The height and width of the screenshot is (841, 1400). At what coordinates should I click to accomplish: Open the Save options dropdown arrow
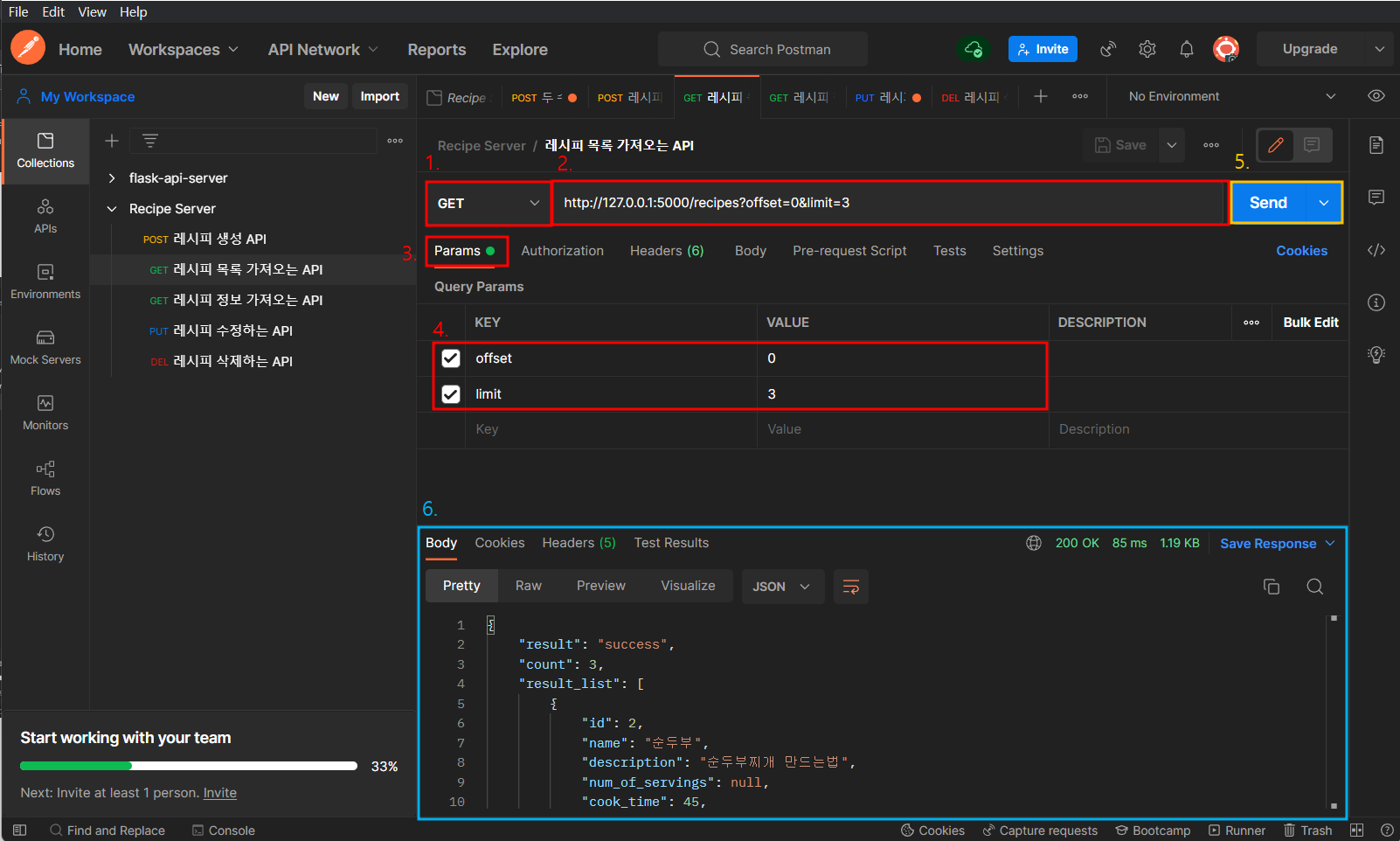tap(1172, 145)
